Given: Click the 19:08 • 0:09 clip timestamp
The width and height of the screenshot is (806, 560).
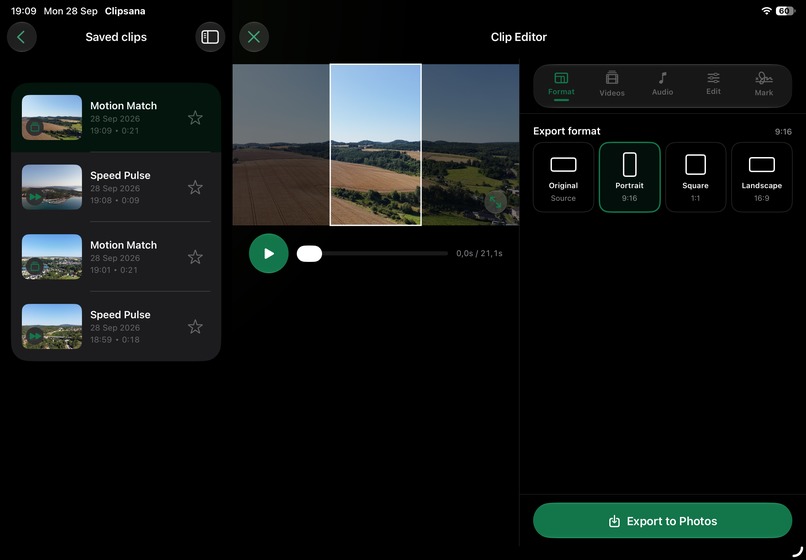Looking at the screenshot, I should (x=115, y=201).
